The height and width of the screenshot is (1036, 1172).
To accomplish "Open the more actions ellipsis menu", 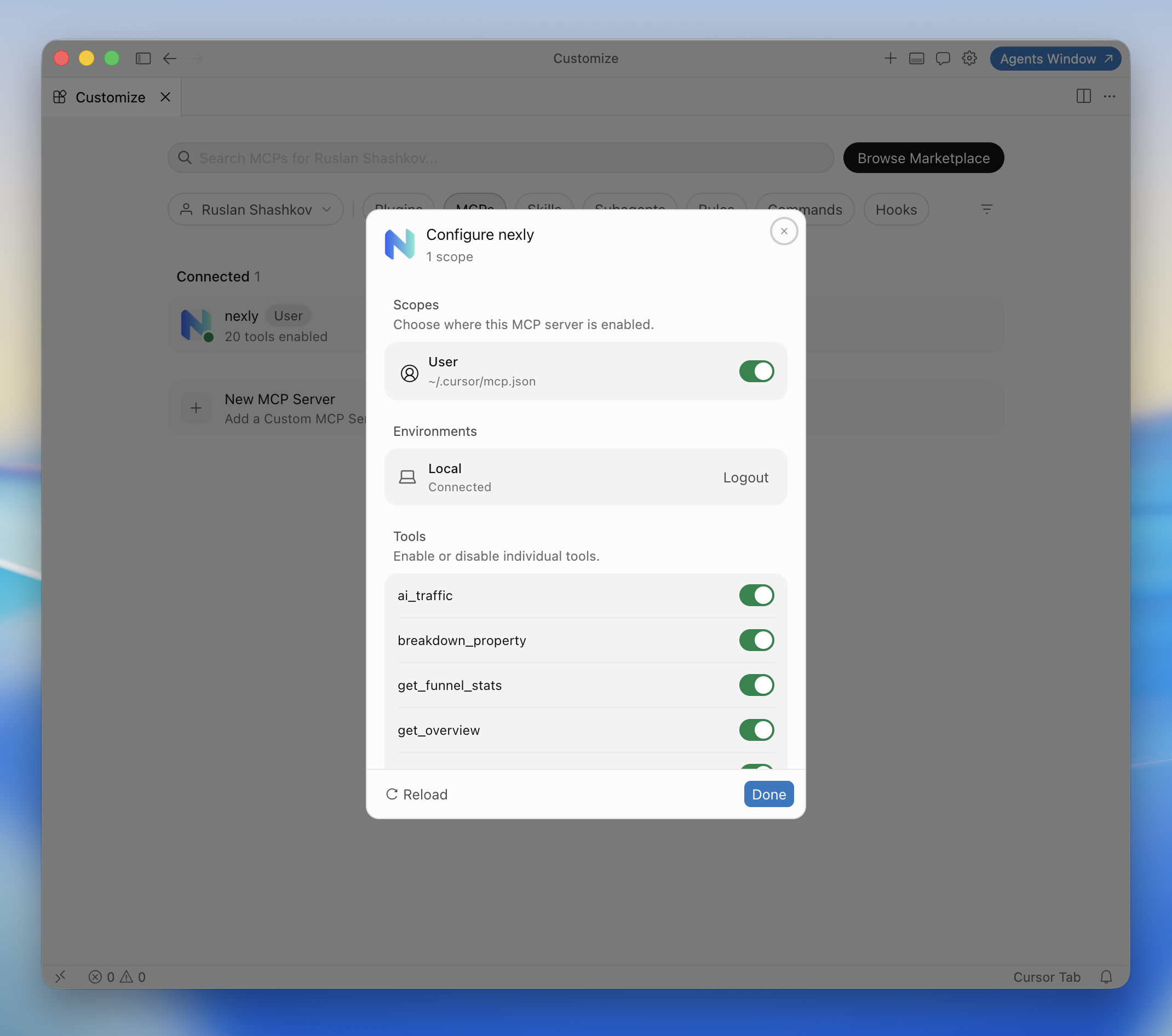I will click(1109, 96).
